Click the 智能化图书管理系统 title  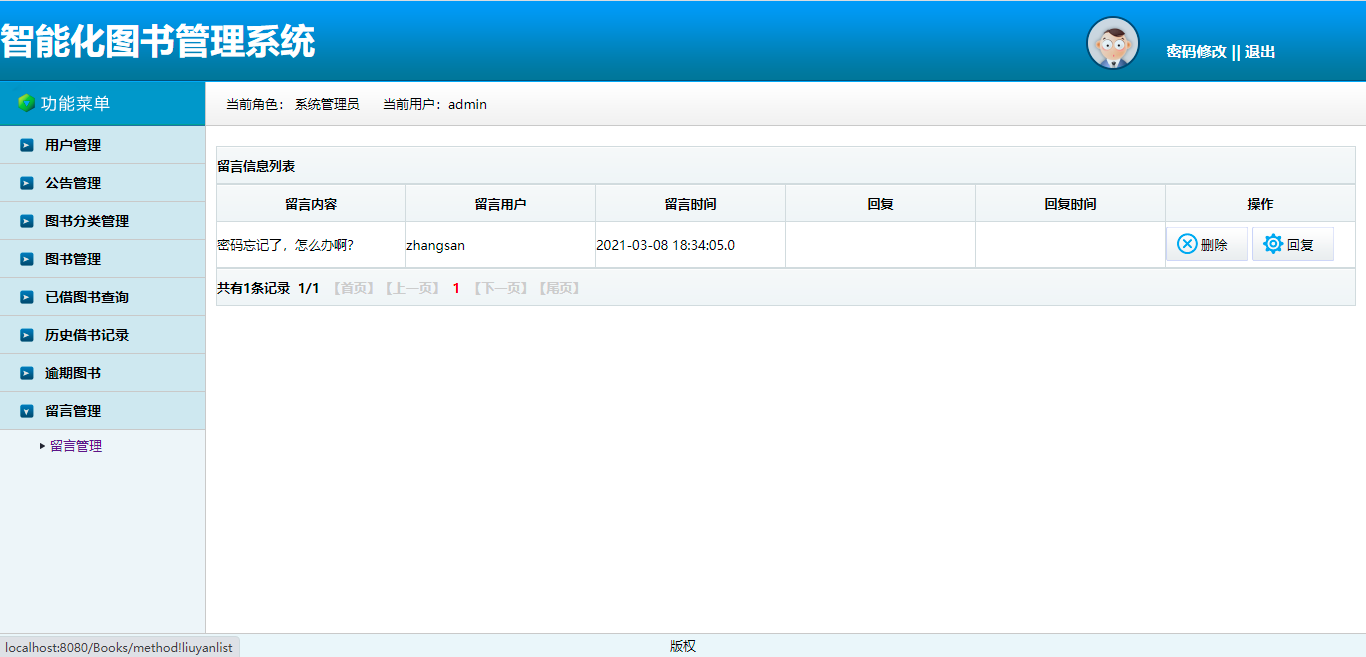[158, 42]
